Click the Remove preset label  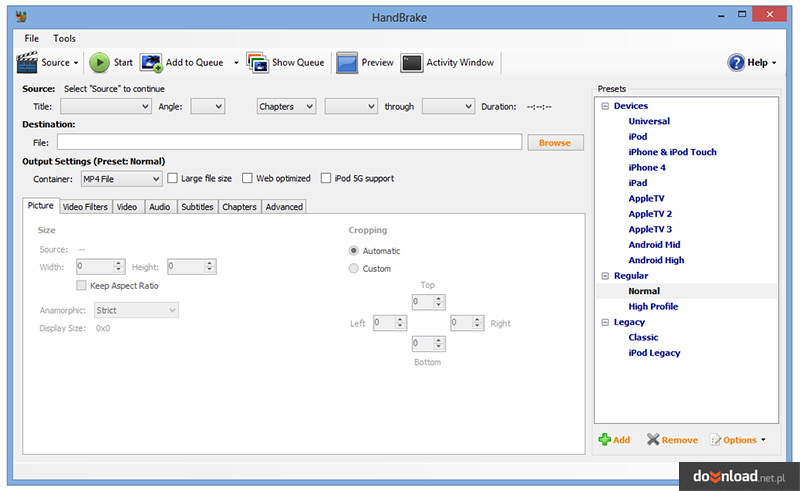[680, 440]
